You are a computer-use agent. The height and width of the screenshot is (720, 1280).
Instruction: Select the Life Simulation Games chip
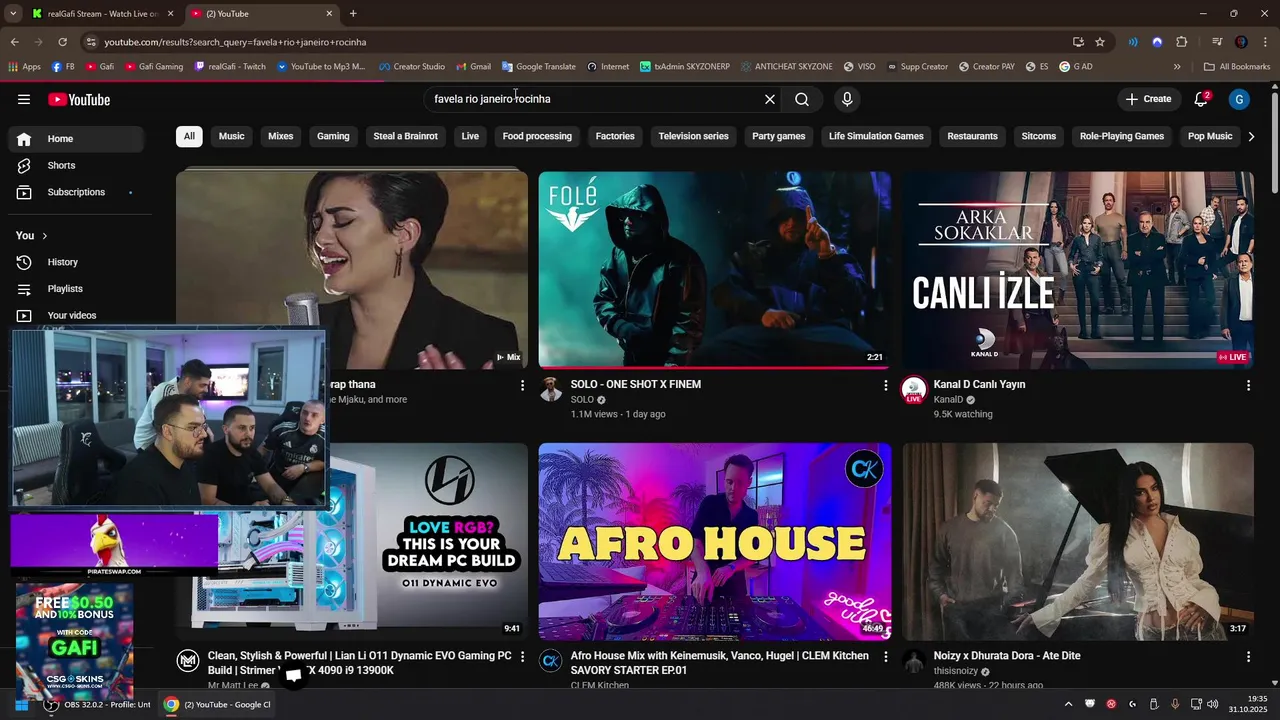pos(876,136)
